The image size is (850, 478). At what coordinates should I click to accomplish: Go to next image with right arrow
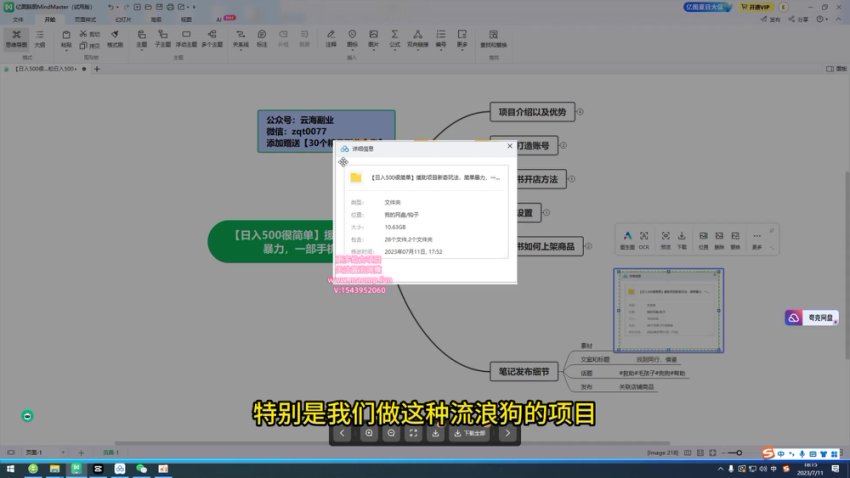[508, 433]
